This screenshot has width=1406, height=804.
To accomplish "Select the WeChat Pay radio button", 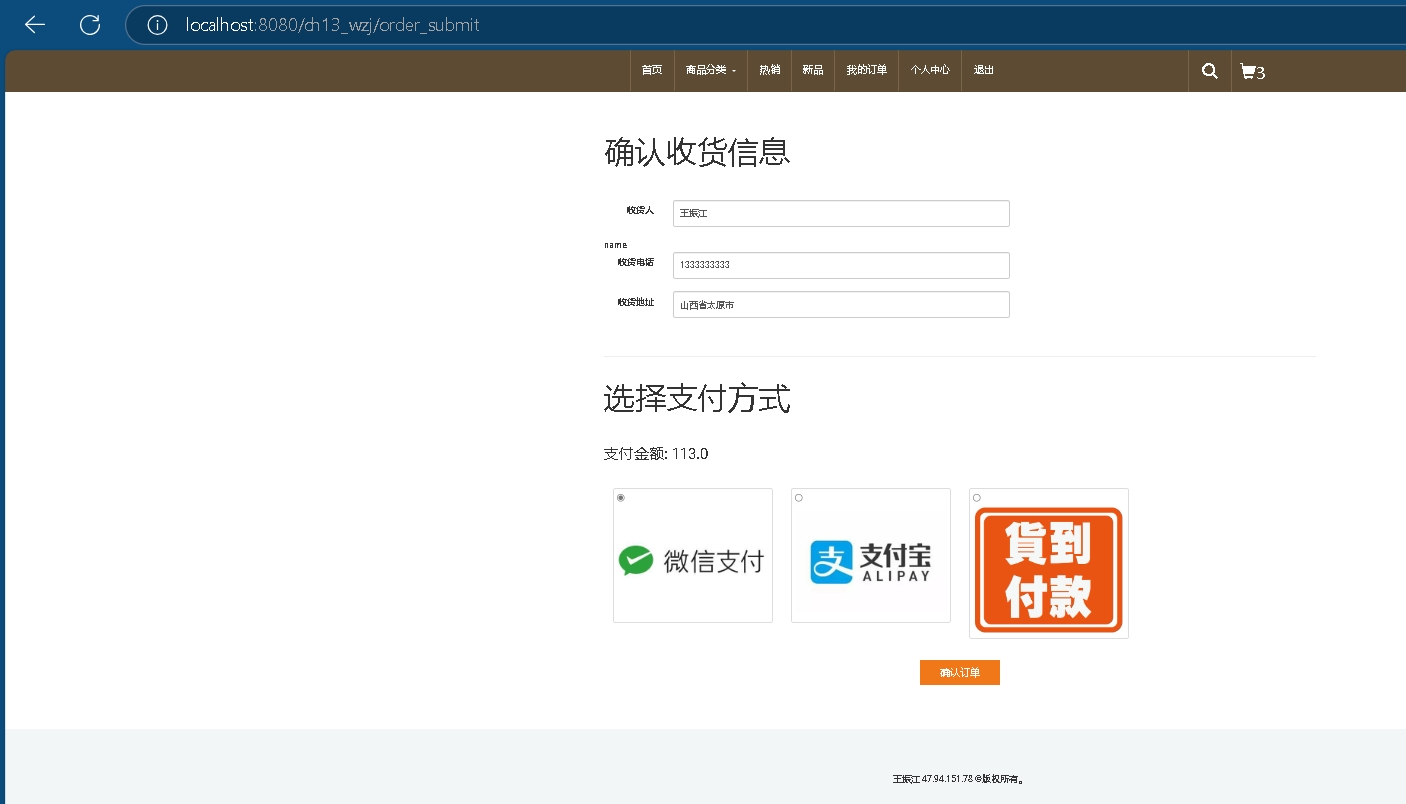I will click(x=621, y=498).
